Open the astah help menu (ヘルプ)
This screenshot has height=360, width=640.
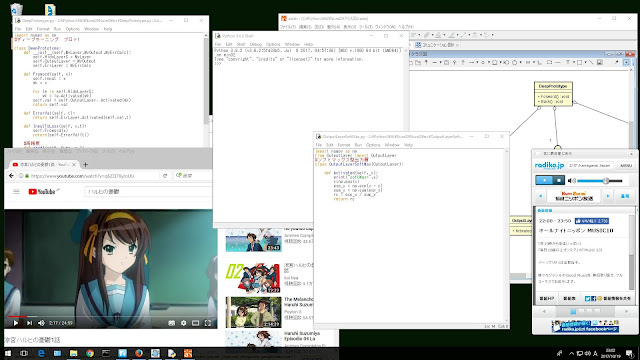click(x=406, y=27)
